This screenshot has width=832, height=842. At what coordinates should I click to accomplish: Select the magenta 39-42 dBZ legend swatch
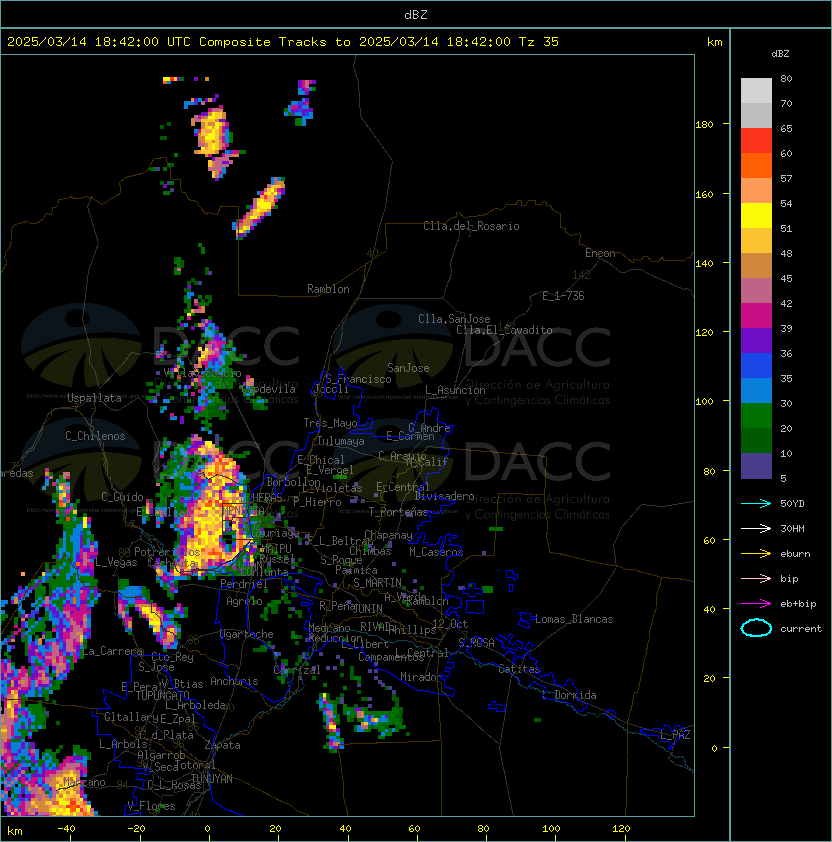(x=756, y=316)
